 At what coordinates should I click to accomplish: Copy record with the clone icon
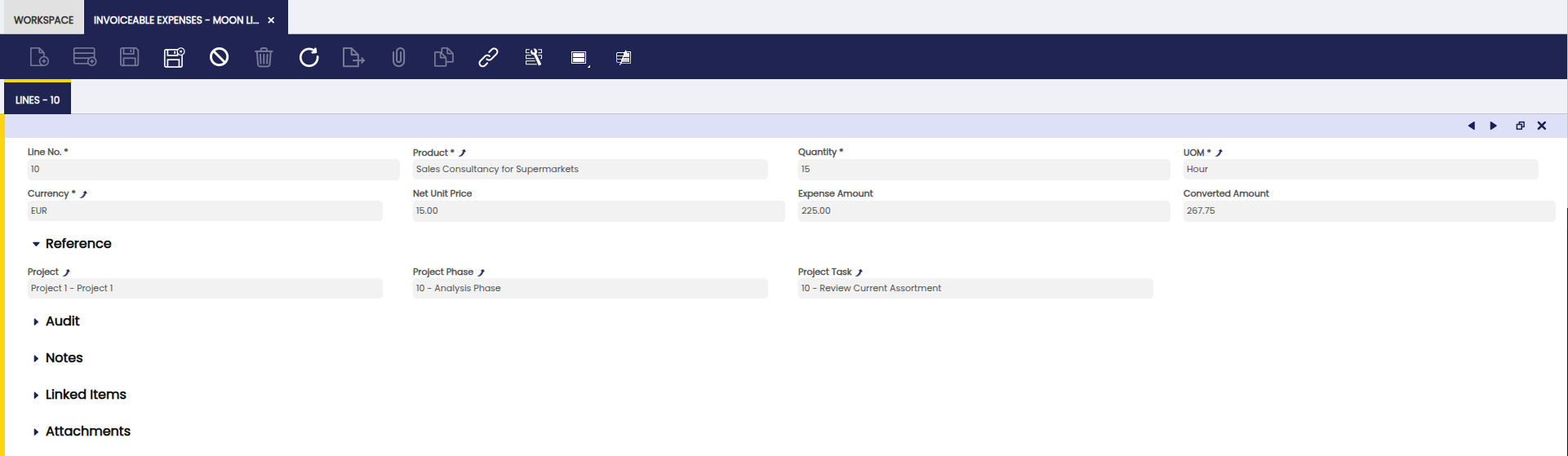[443, 57]
